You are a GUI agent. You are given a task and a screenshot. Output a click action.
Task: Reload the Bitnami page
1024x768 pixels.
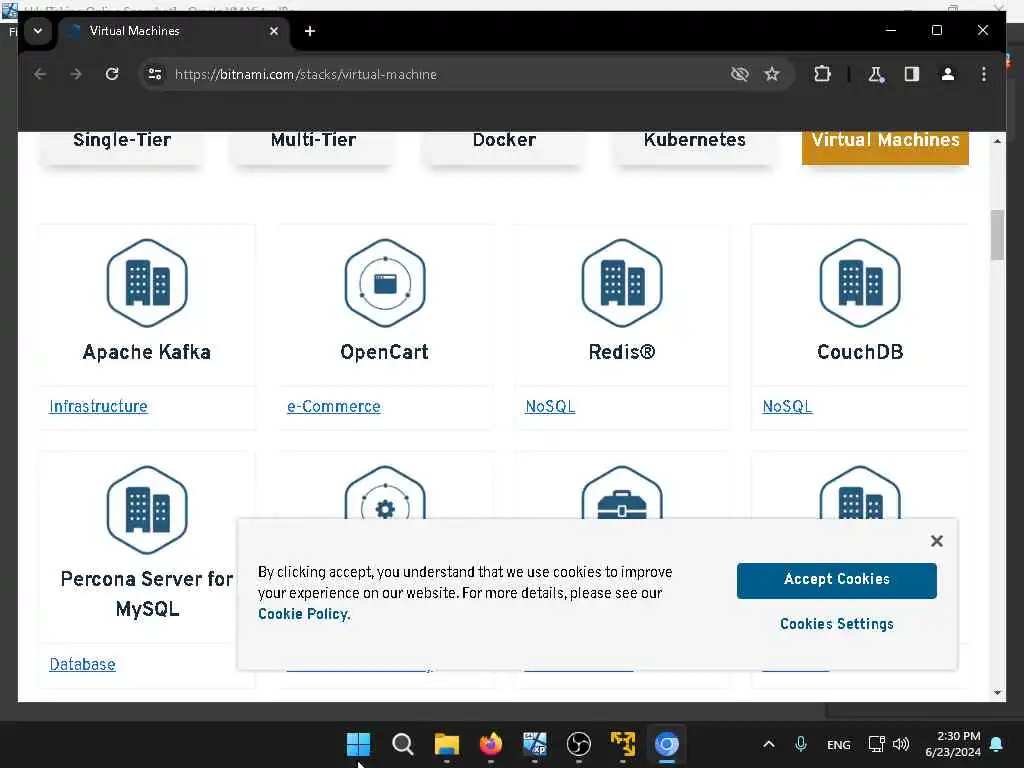[112, 74]
